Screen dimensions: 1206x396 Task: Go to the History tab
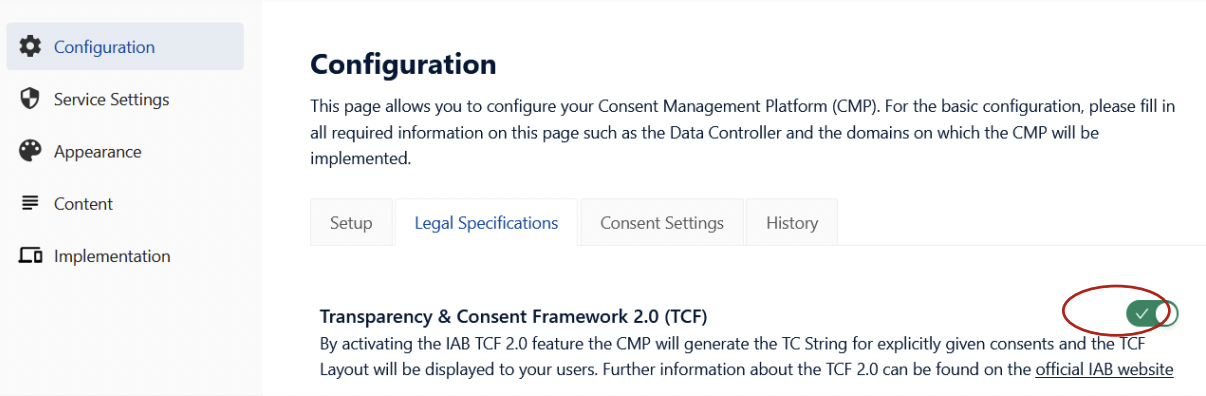point(792,223)
